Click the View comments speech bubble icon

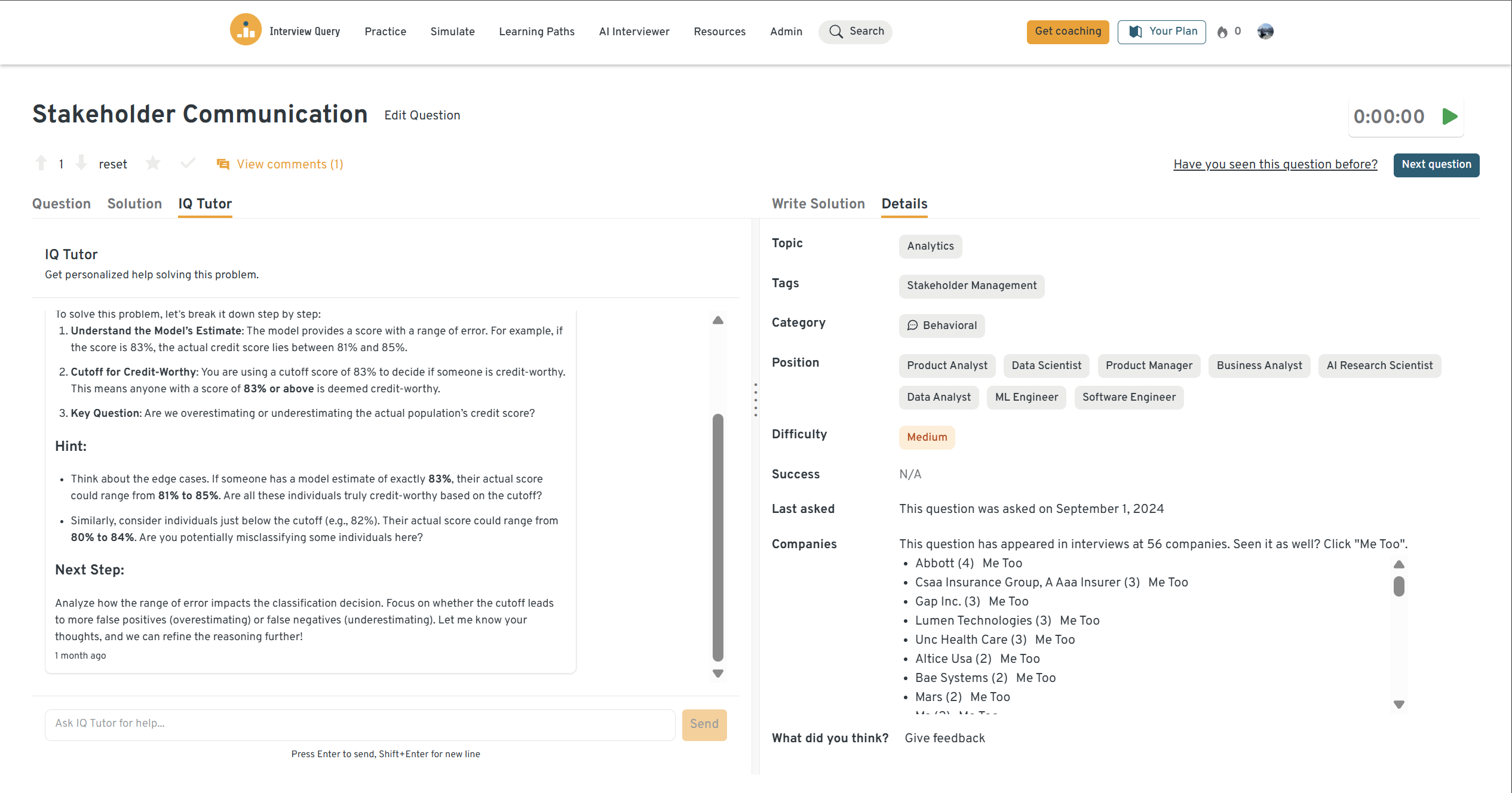tap(223, 164)
